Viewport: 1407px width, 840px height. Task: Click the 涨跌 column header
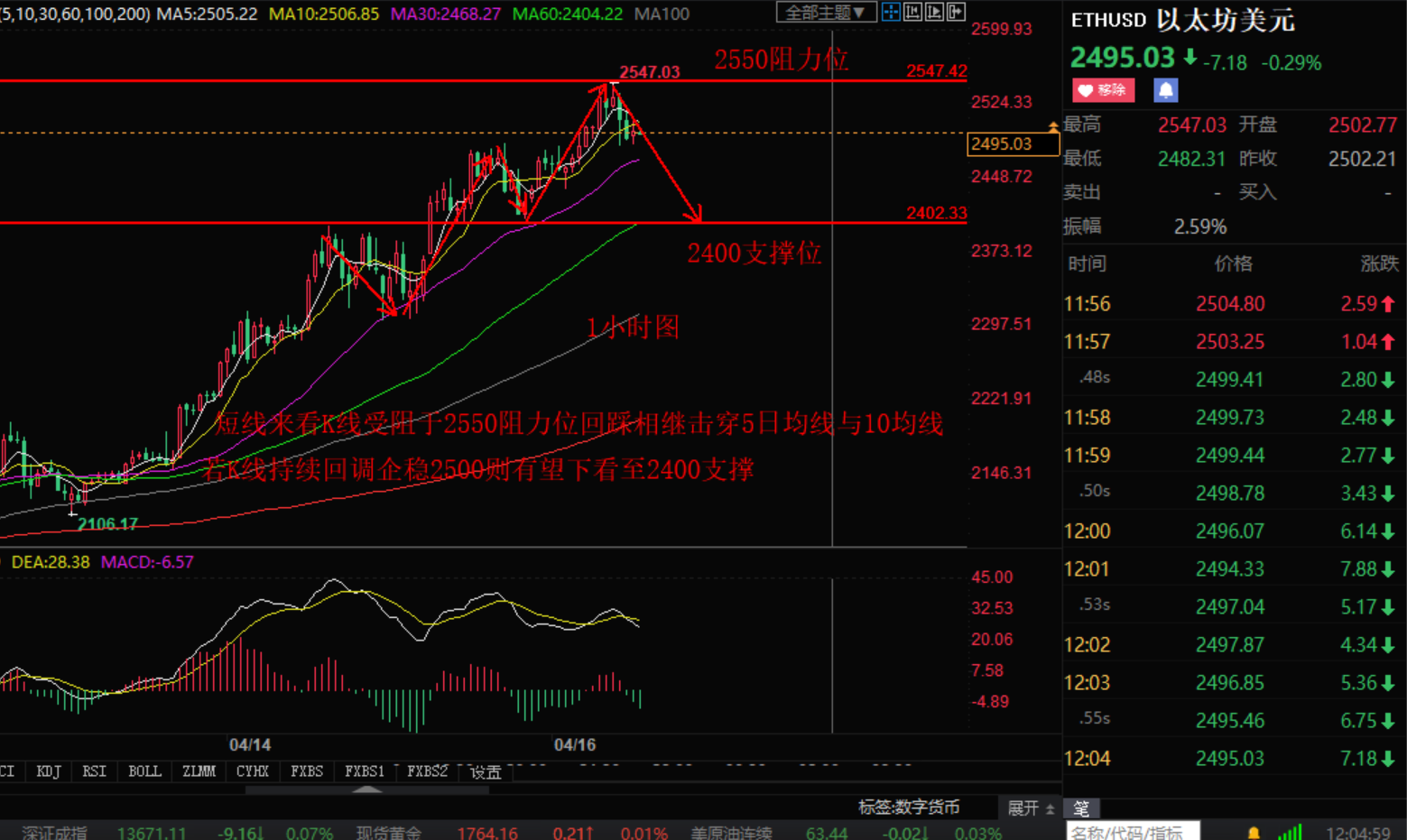pyautogui.click(x=1379, y=263)
